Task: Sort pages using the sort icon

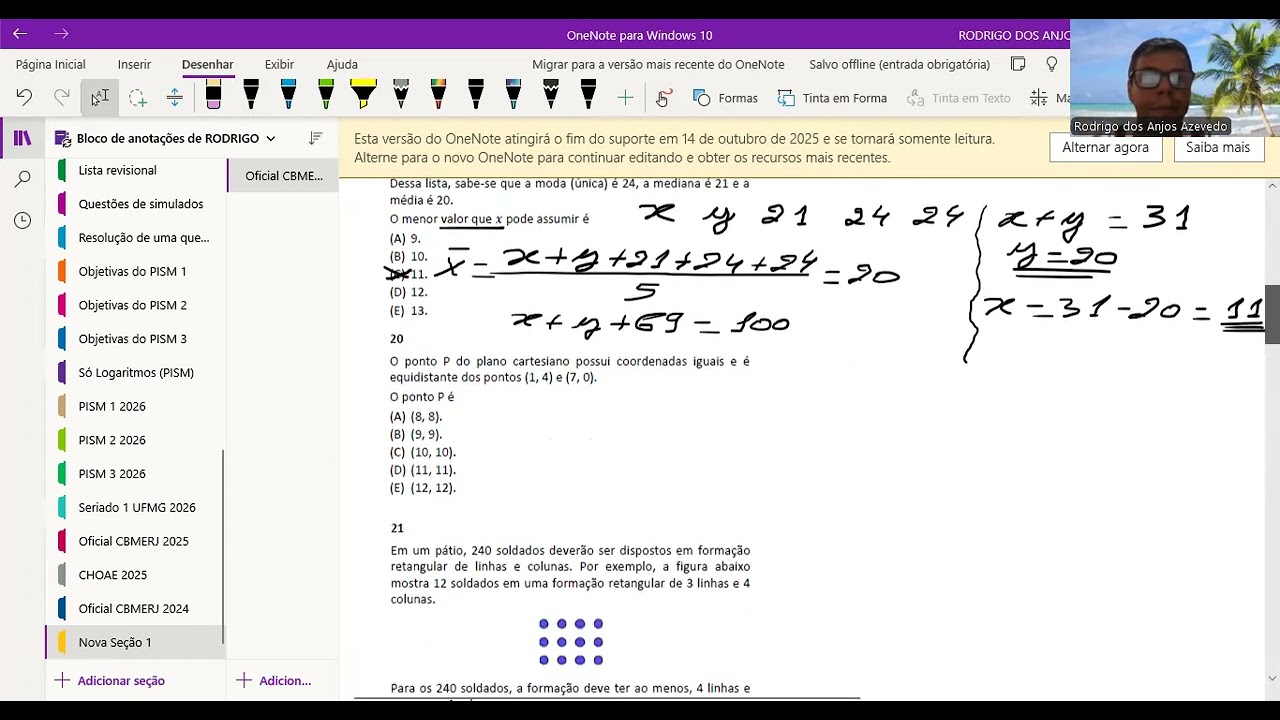Action: point(316,138)
